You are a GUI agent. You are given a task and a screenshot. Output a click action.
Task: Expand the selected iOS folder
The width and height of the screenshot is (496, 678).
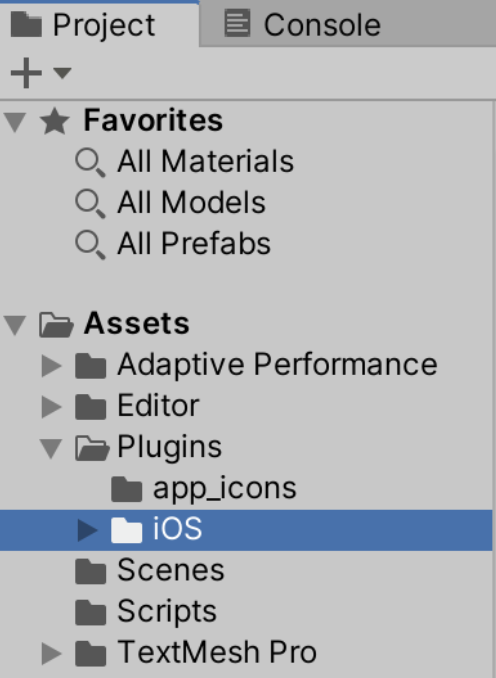[87, 530]
